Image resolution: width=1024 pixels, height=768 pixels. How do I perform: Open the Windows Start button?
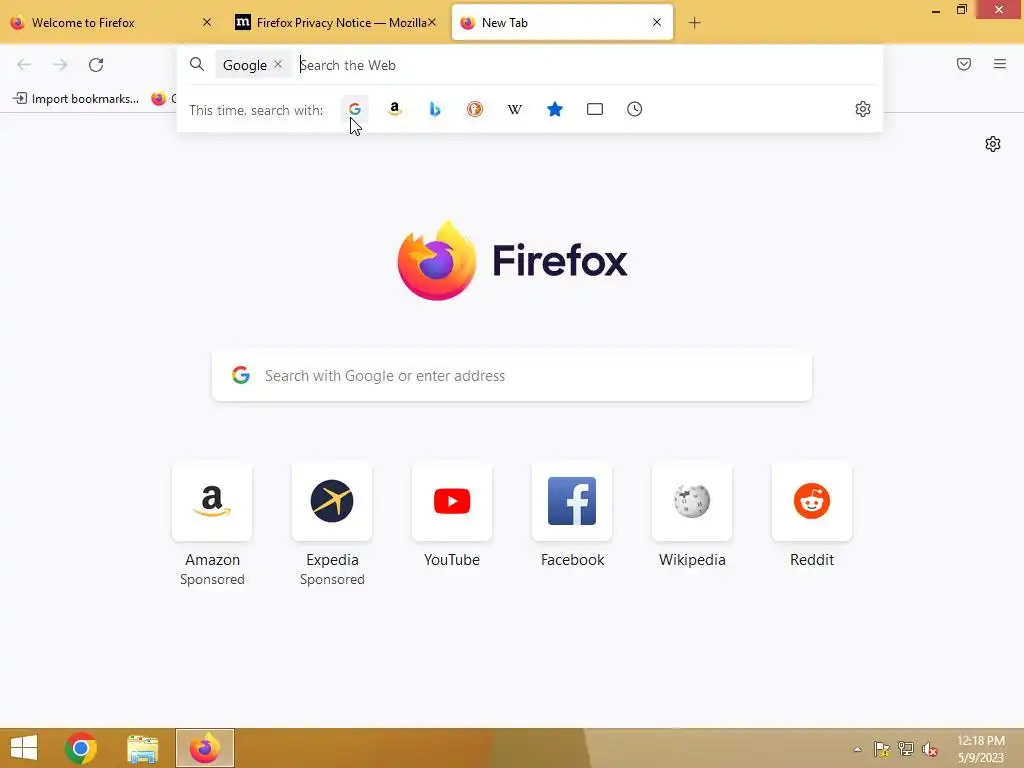[x=24, y=748]
